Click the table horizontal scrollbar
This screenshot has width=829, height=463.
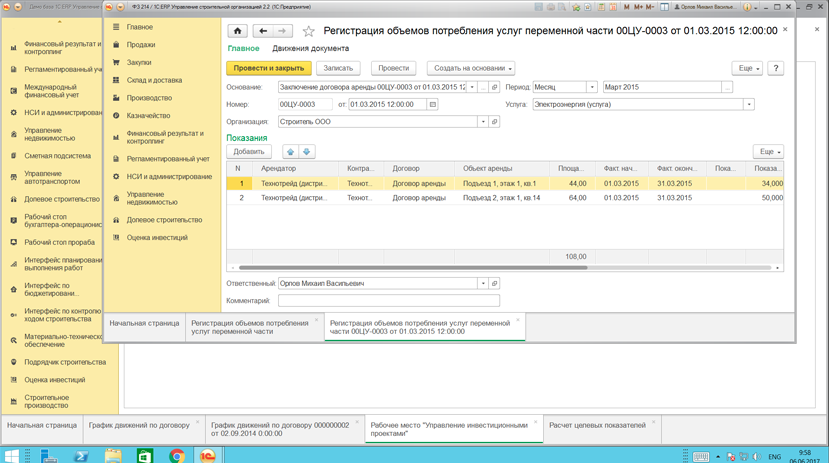[413, 268]
